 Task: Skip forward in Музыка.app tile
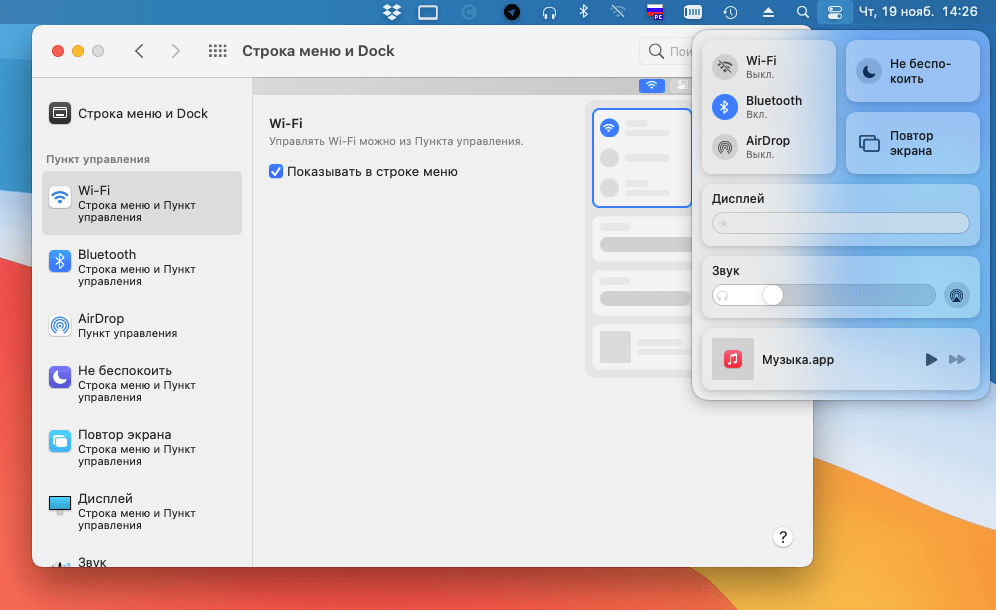pos(957,360)
